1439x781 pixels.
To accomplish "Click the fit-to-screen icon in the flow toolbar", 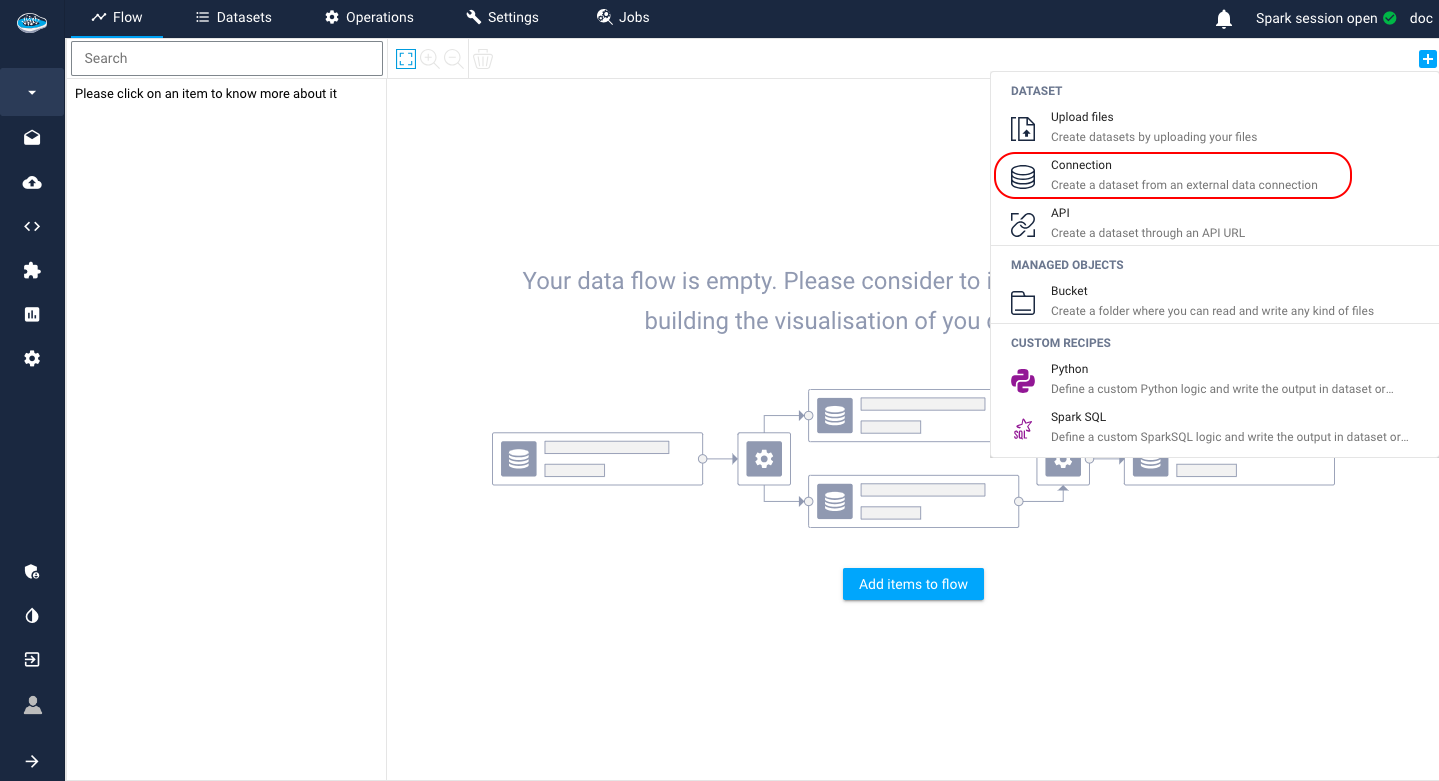I will 405,59.
